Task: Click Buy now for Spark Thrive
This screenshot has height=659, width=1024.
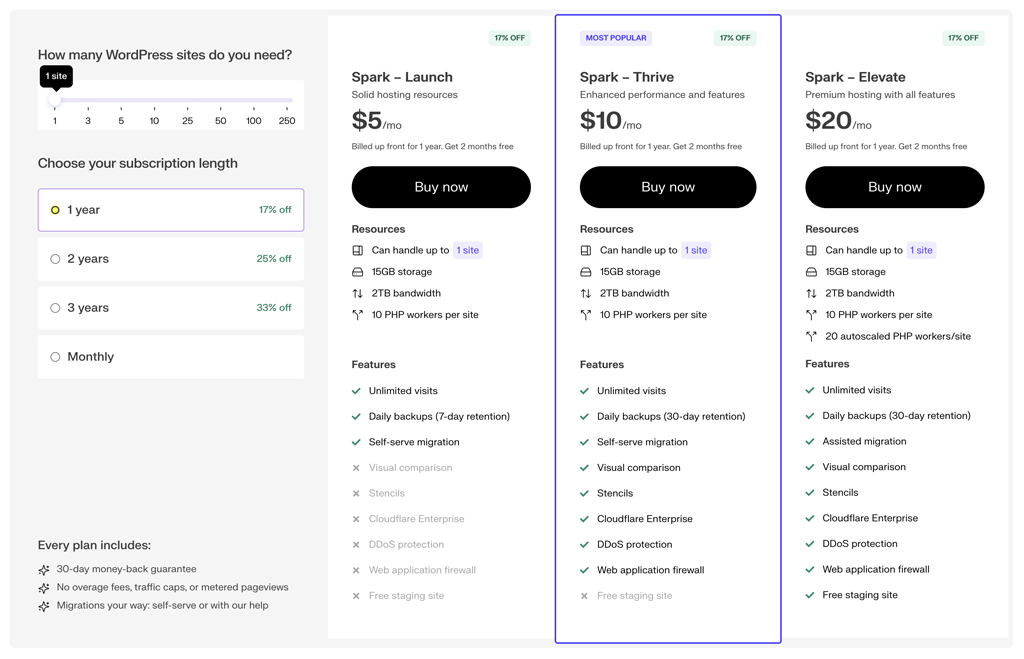Action: coord(668,187)
